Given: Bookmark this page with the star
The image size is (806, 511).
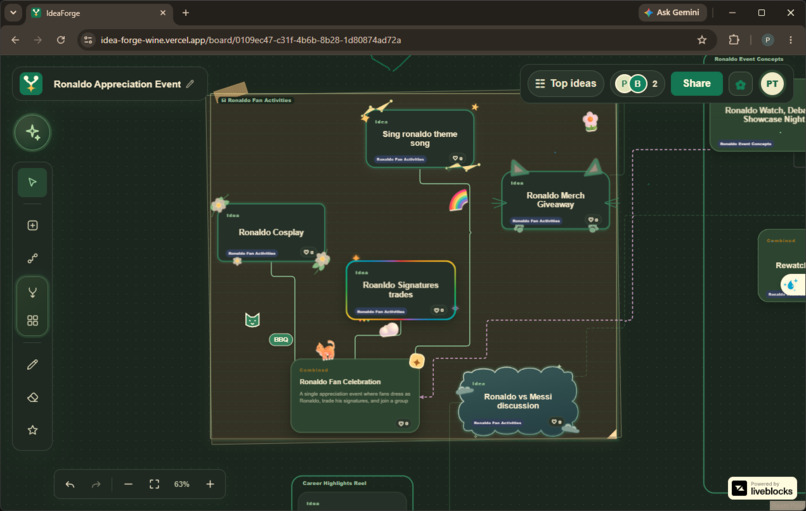Looking at the screenshot, I should 702,40.
